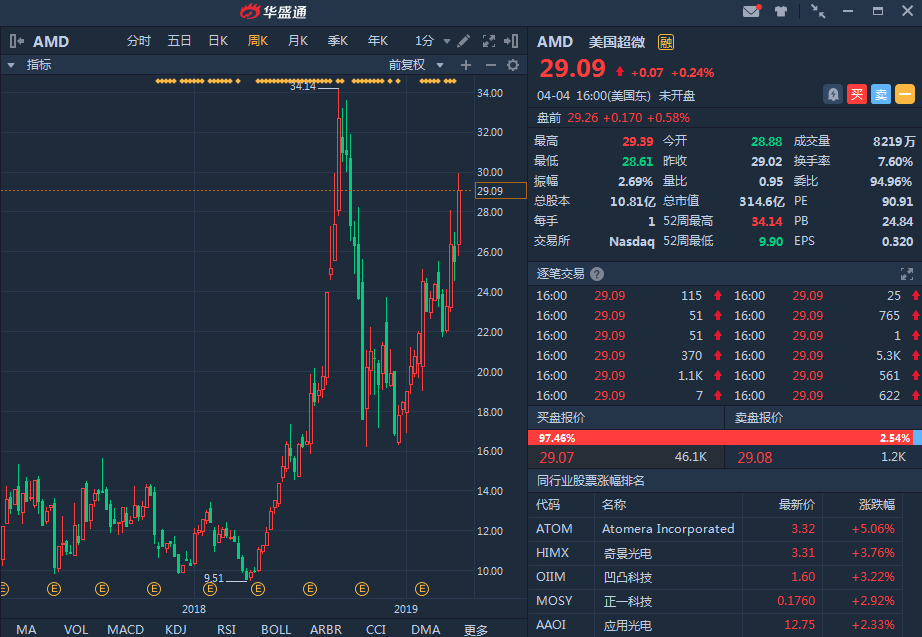The height and width of the screenshot is (637, 922).
Task: Click the 9.51 low price label on chart
Action: (214, 578)
